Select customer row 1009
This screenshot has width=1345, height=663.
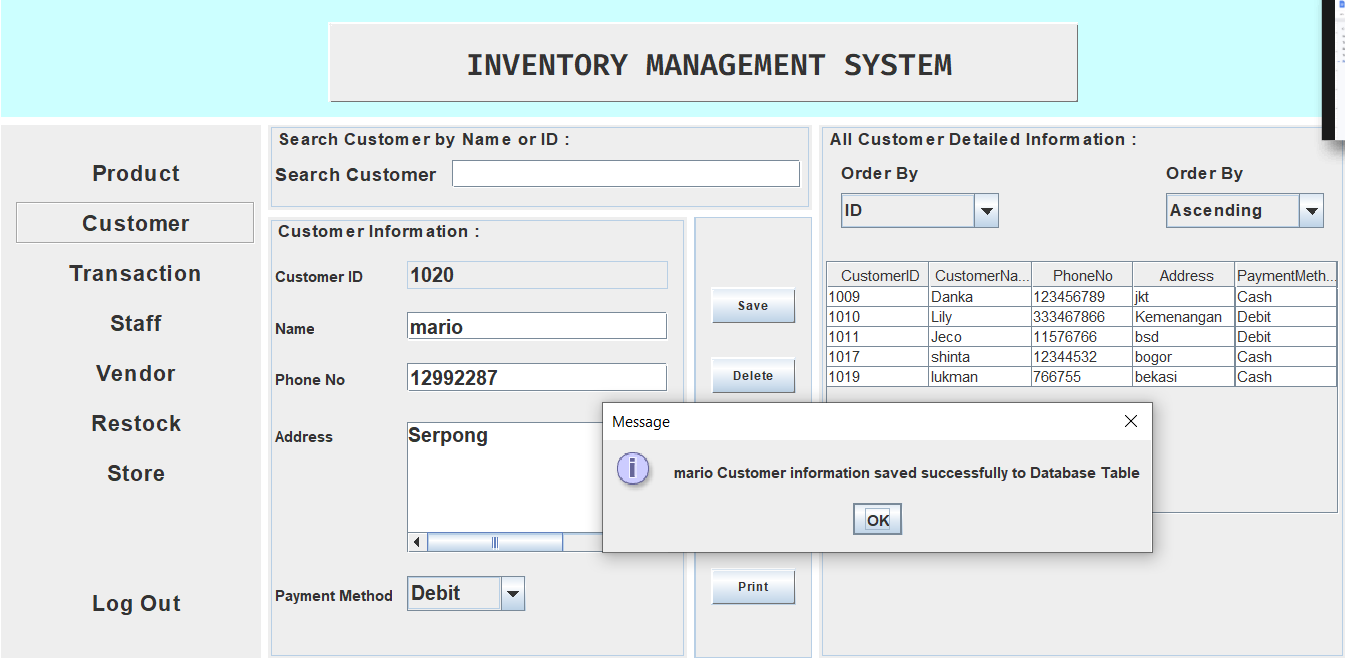1082,297
